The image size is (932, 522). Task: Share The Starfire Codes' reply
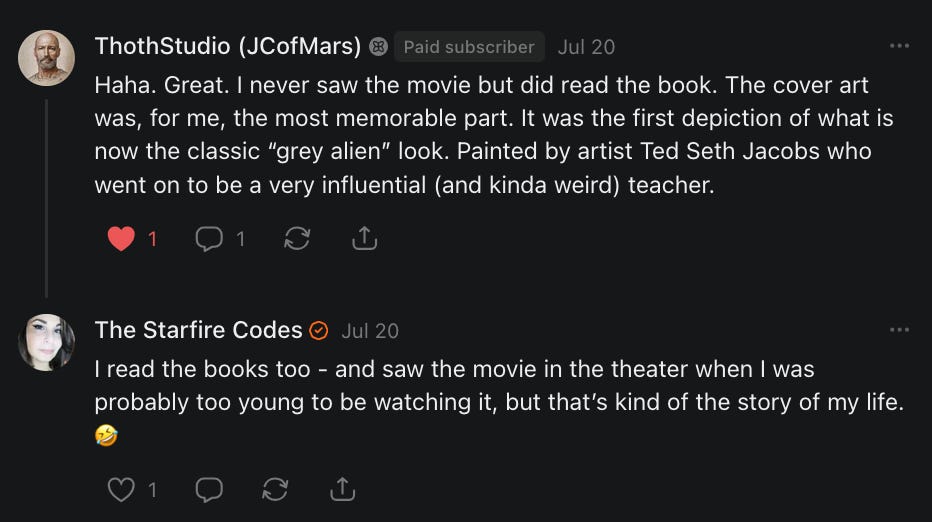[342, 489]
